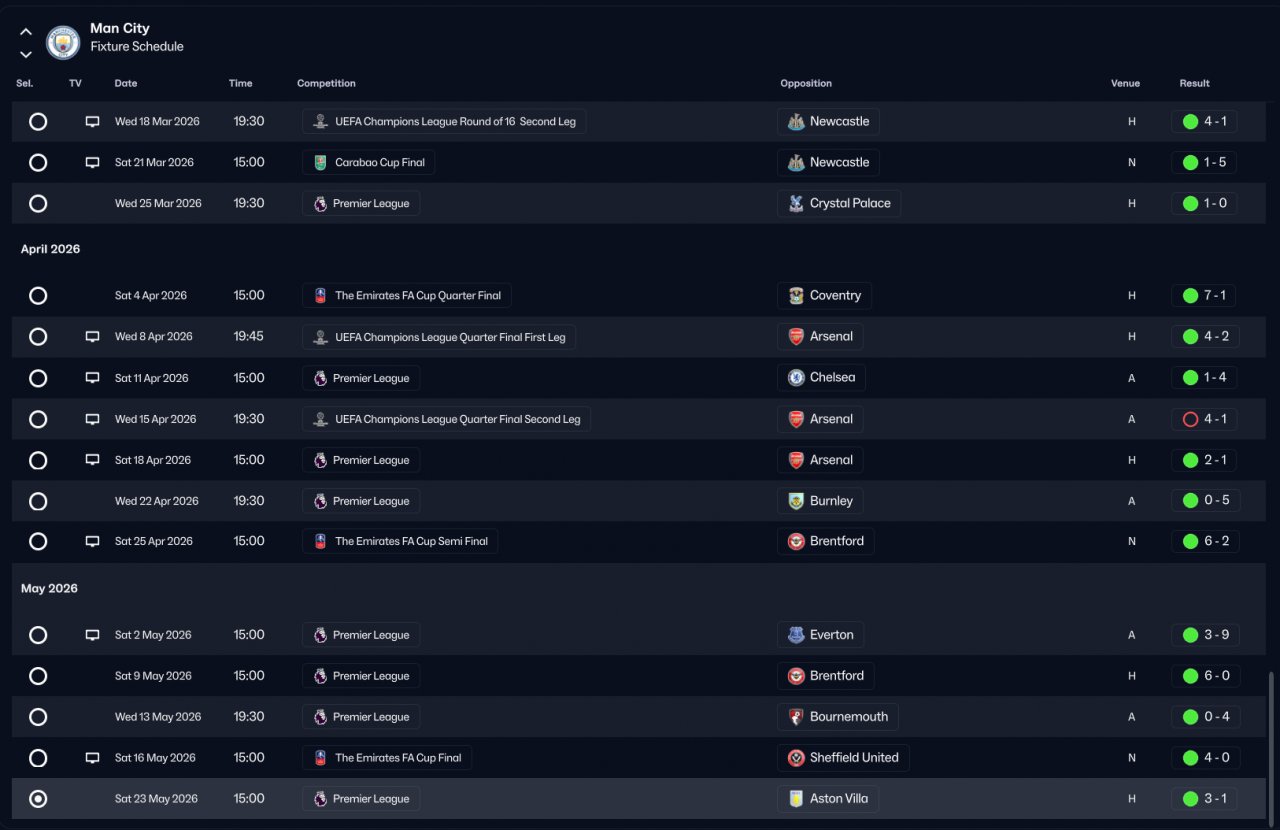
Task: Click the Carabao Cup competition logo
Action: [x=320, y=163]
